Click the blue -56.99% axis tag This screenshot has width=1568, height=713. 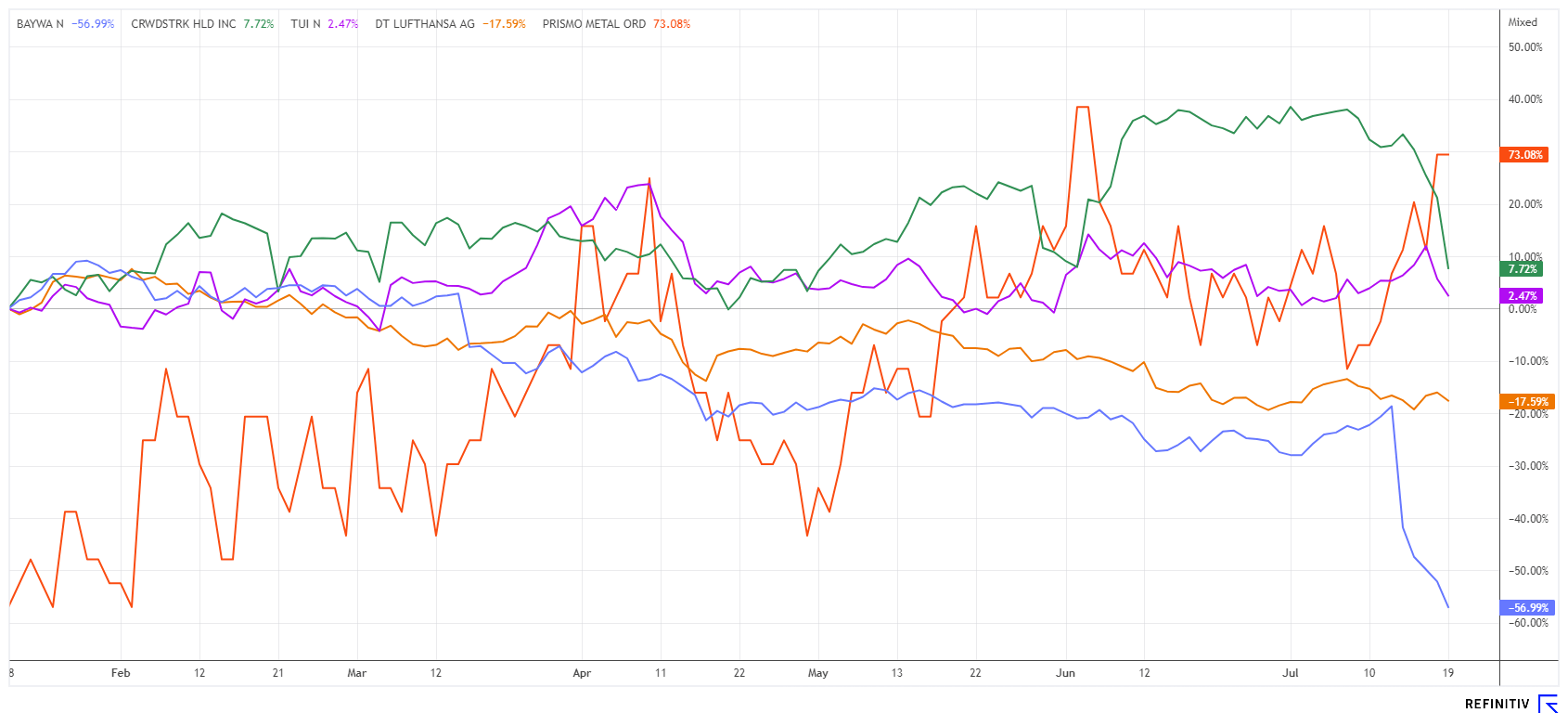tap(1527, 608)
